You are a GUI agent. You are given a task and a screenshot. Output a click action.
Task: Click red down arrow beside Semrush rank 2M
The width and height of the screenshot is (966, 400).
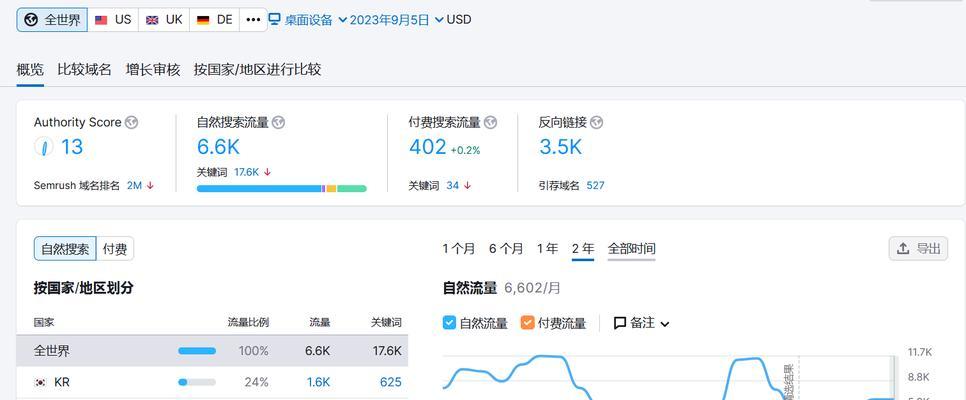pyautogui.click(x=150, y=186)
